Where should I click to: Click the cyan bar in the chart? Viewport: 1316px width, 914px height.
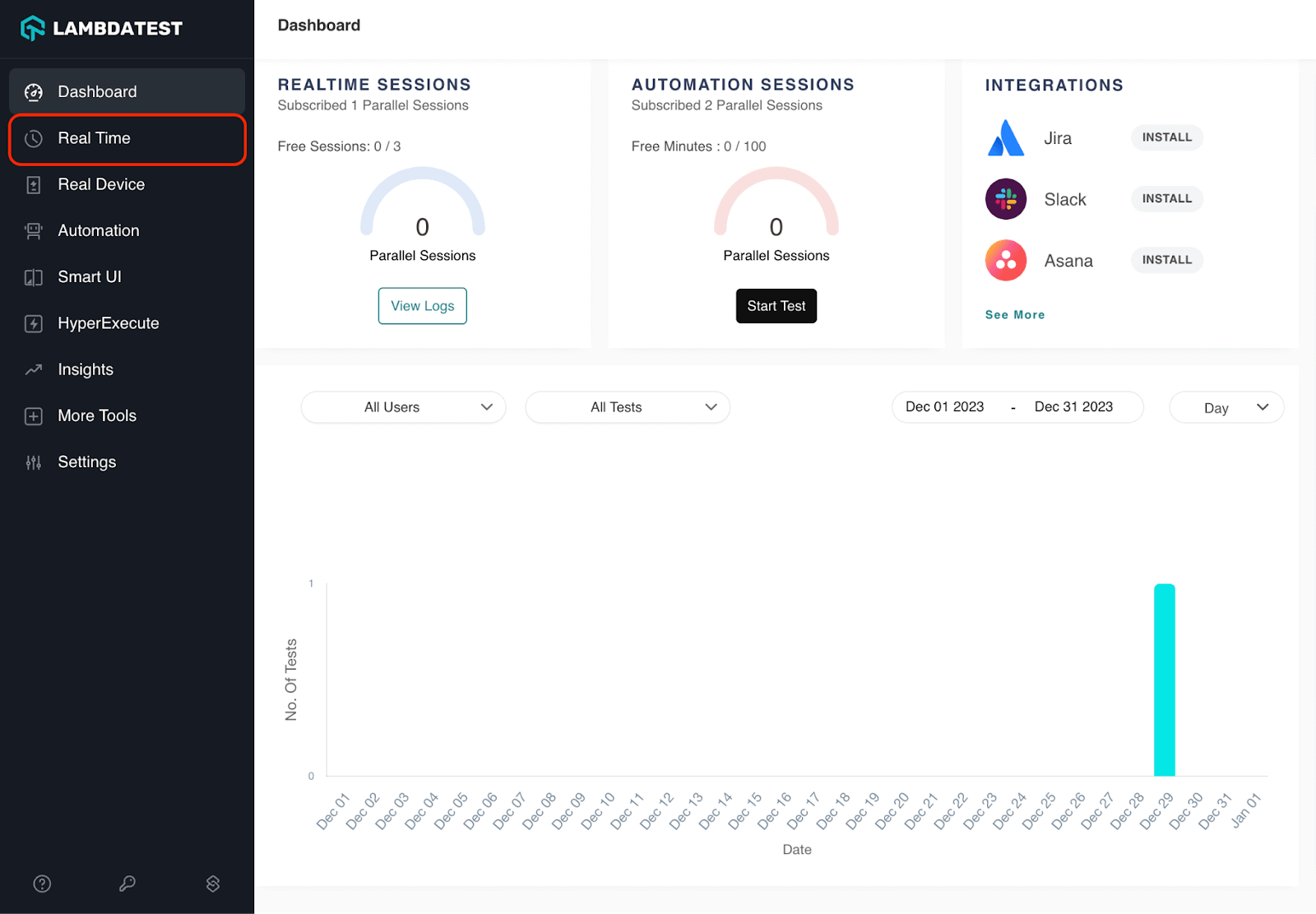pos(1164,680)
